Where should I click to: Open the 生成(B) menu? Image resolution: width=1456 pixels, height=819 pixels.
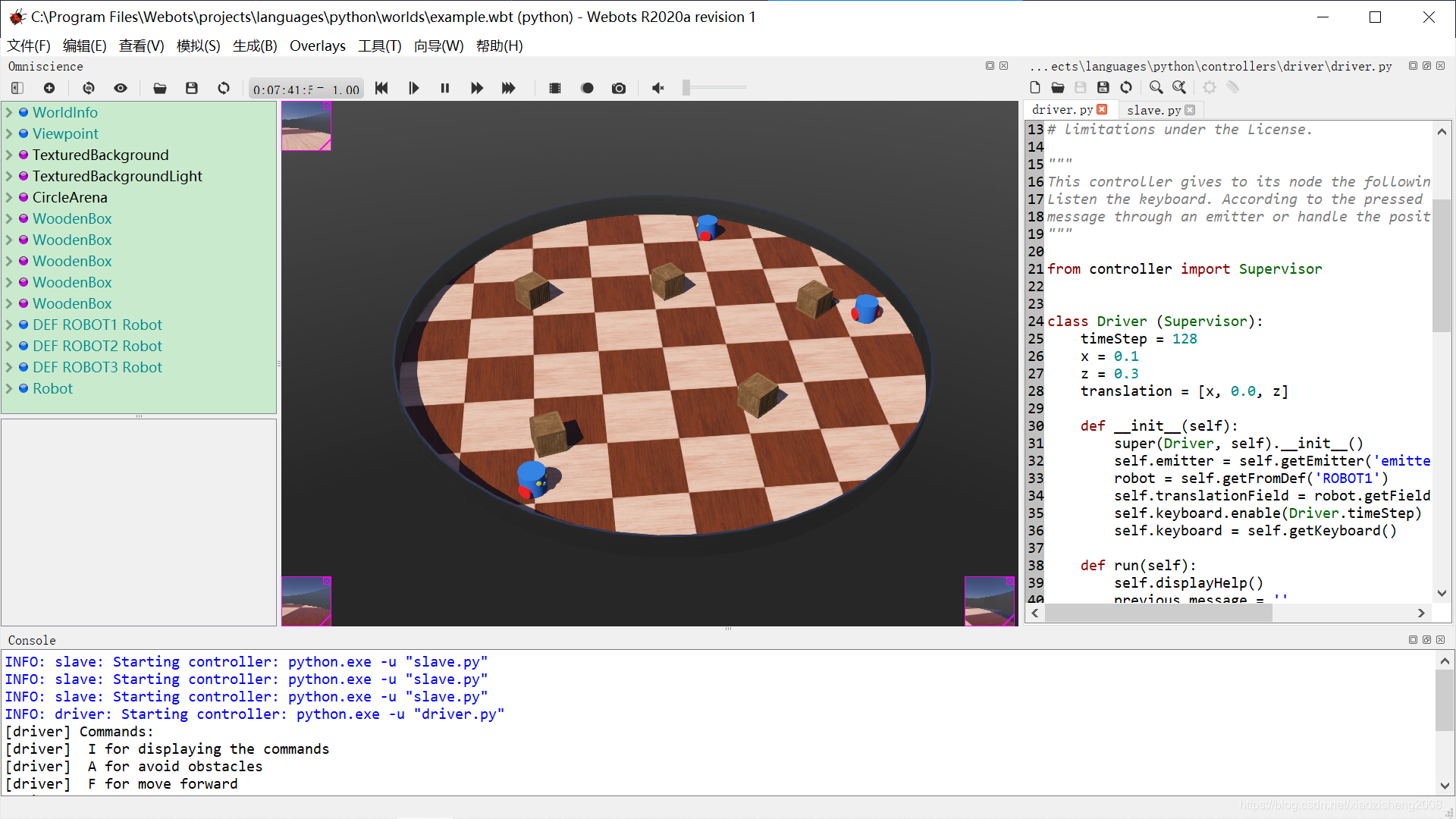[x=255, y=45]
